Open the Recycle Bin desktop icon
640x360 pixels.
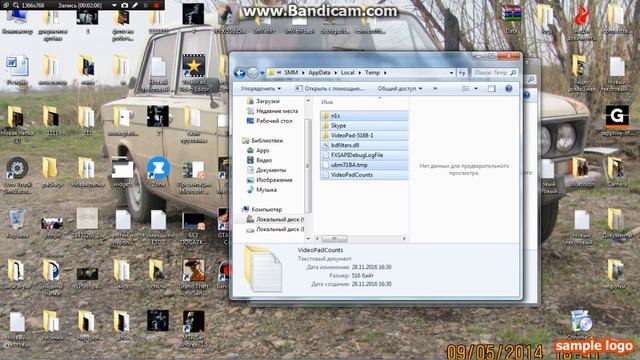coord(17,223)
